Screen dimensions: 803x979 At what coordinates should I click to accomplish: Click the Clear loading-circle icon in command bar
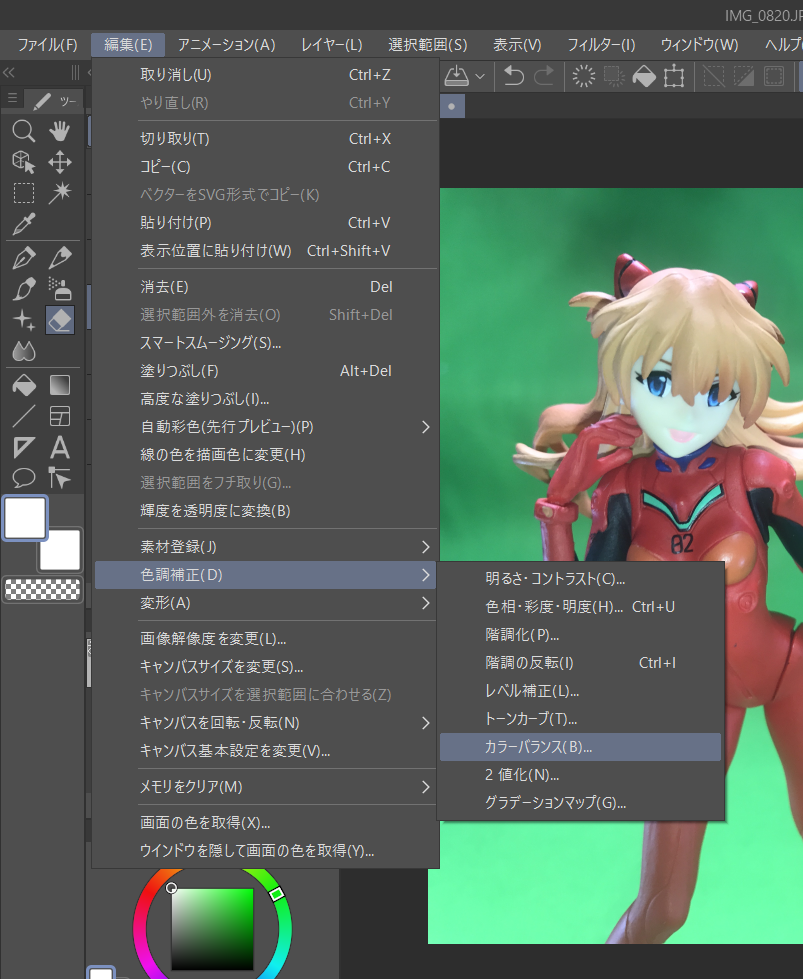coord(584,76)
